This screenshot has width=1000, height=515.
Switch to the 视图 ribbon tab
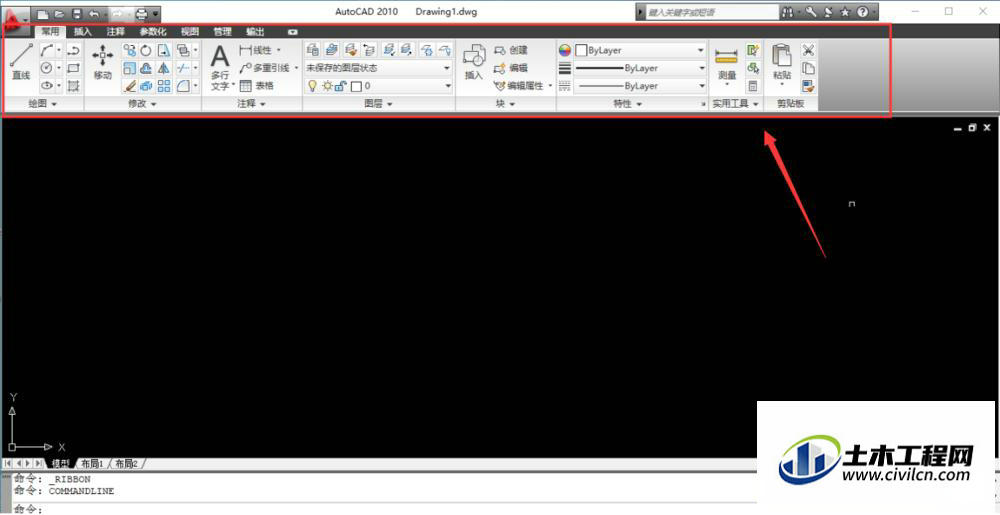pyautogui.click(x=189, y=31)
